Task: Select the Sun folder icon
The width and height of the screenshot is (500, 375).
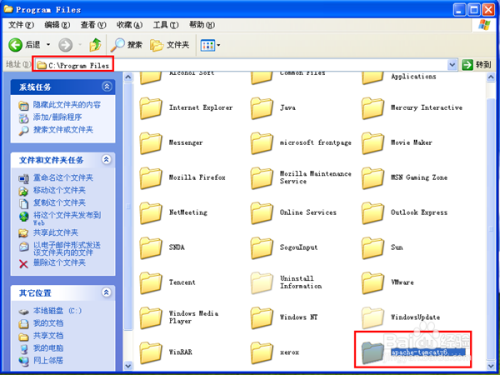Action: coord(373,248)
